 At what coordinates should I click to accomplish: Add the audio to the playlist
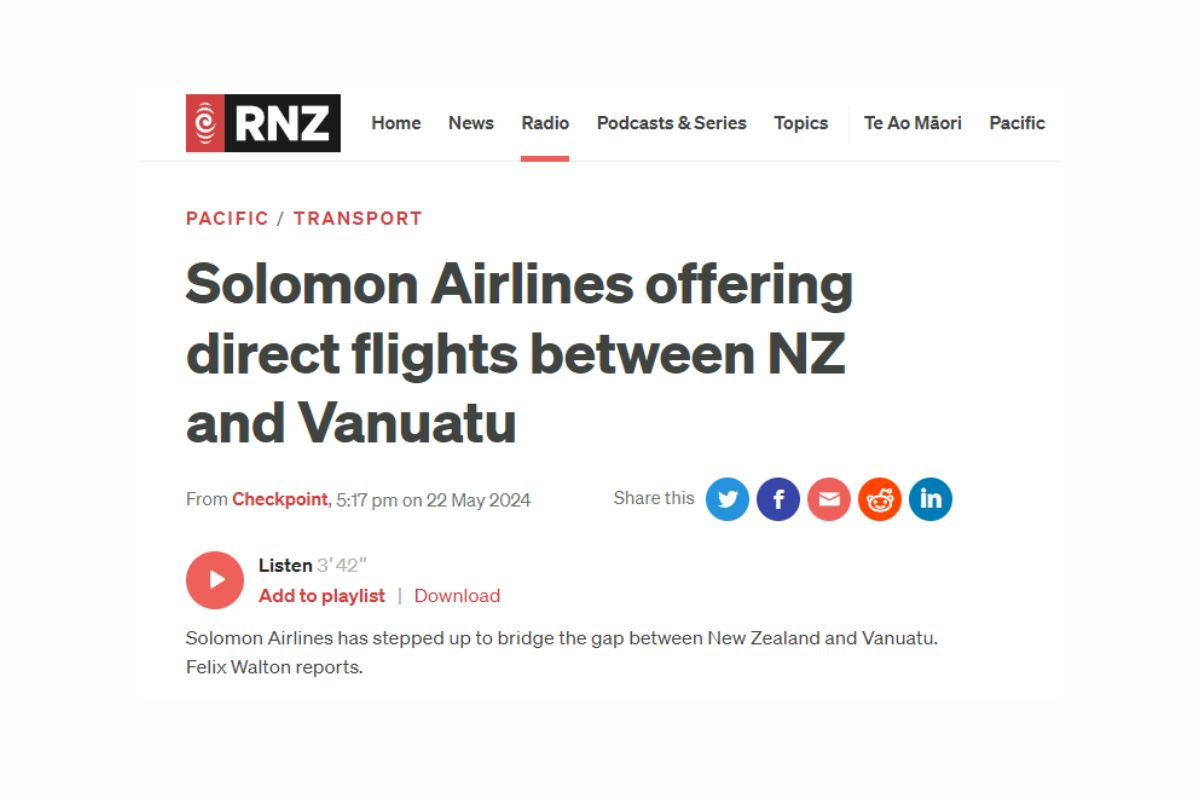(322, 596)
